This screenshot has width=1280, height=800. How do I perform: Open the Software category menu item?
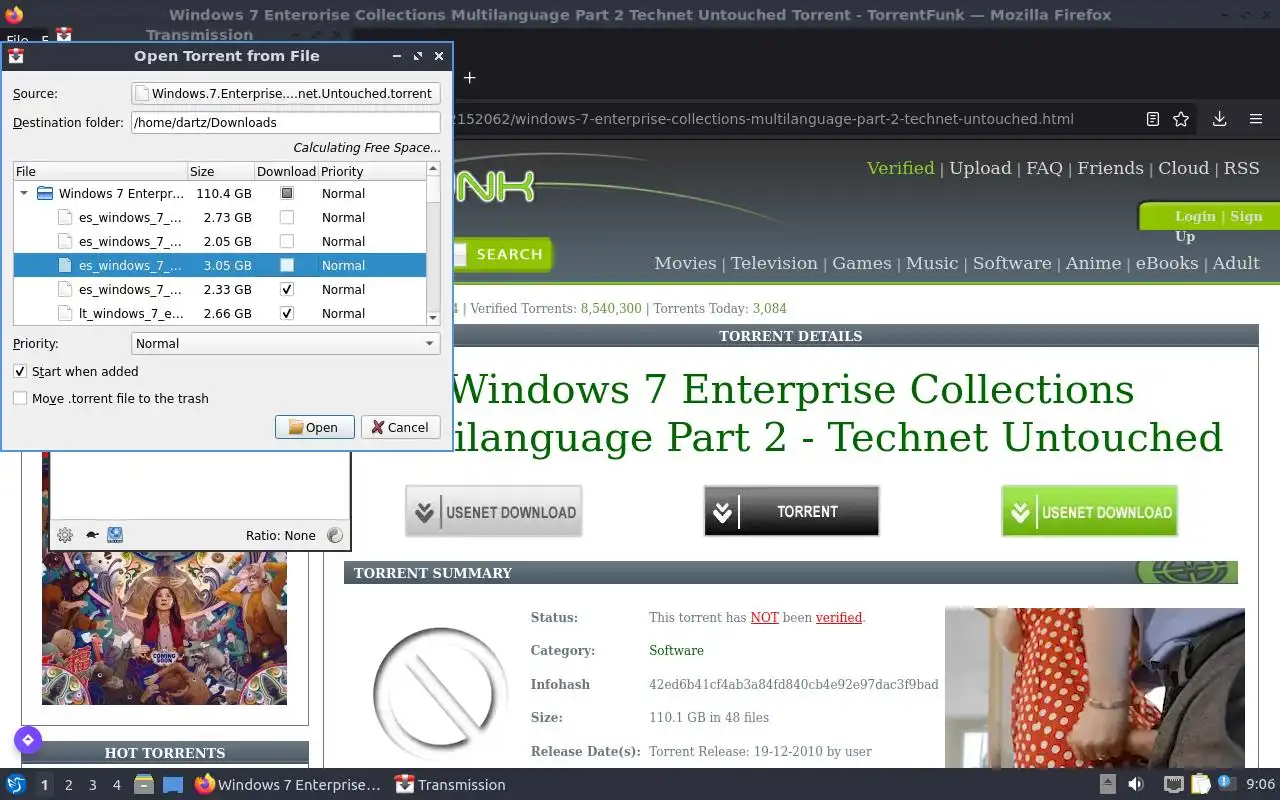[1012, 263]
